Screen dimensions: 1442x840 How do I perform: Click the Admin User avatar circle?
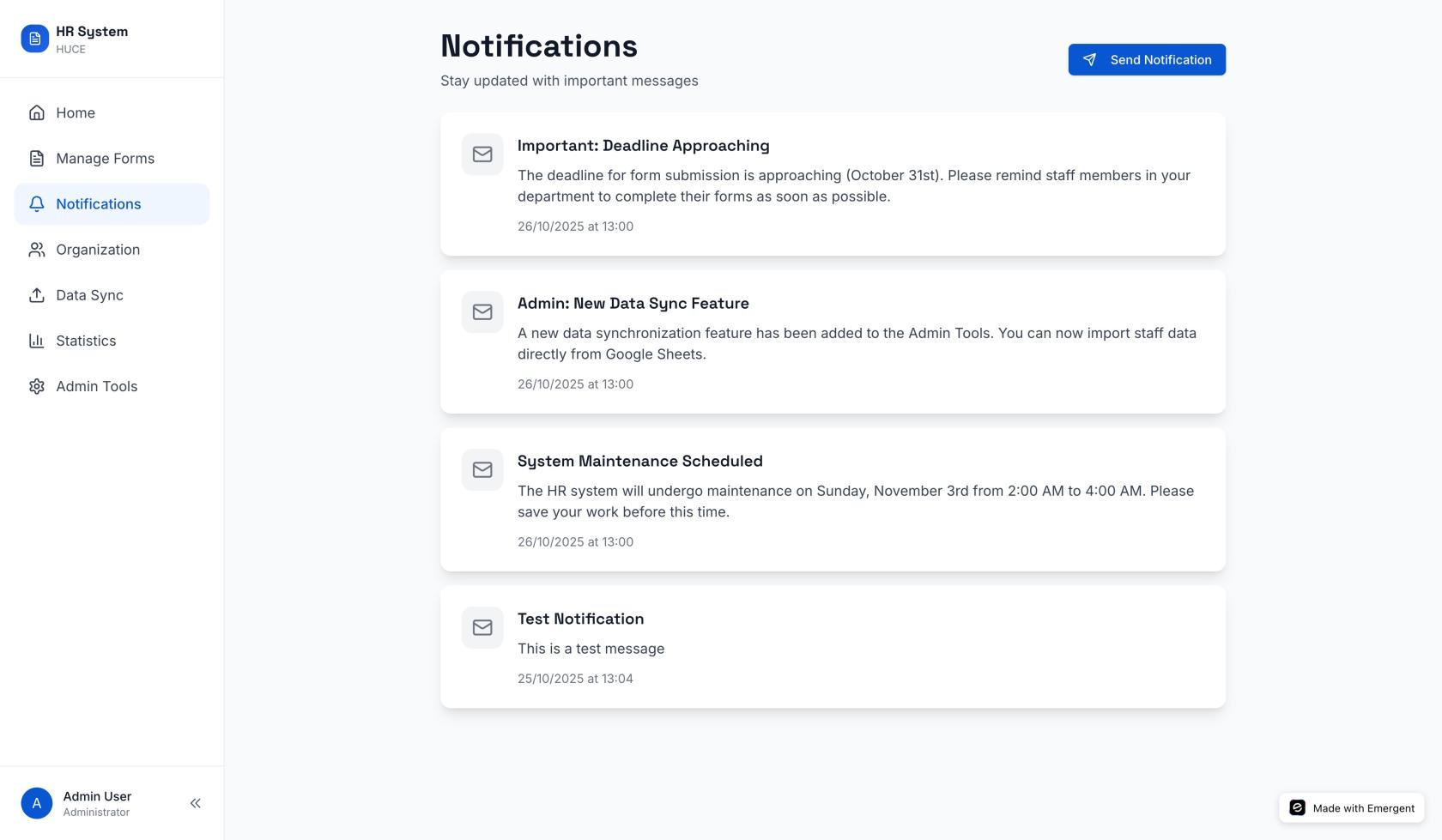[37, 803]
